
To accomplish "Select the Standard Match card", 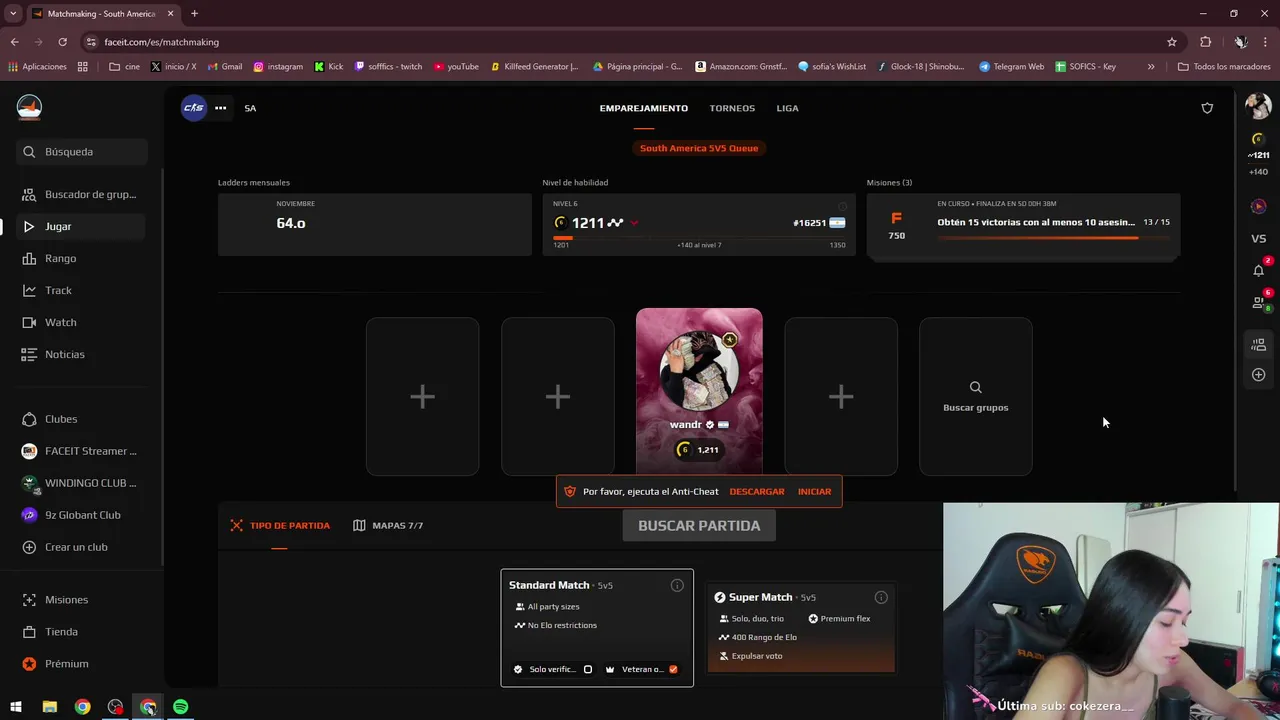I will [x=597, y=628].
